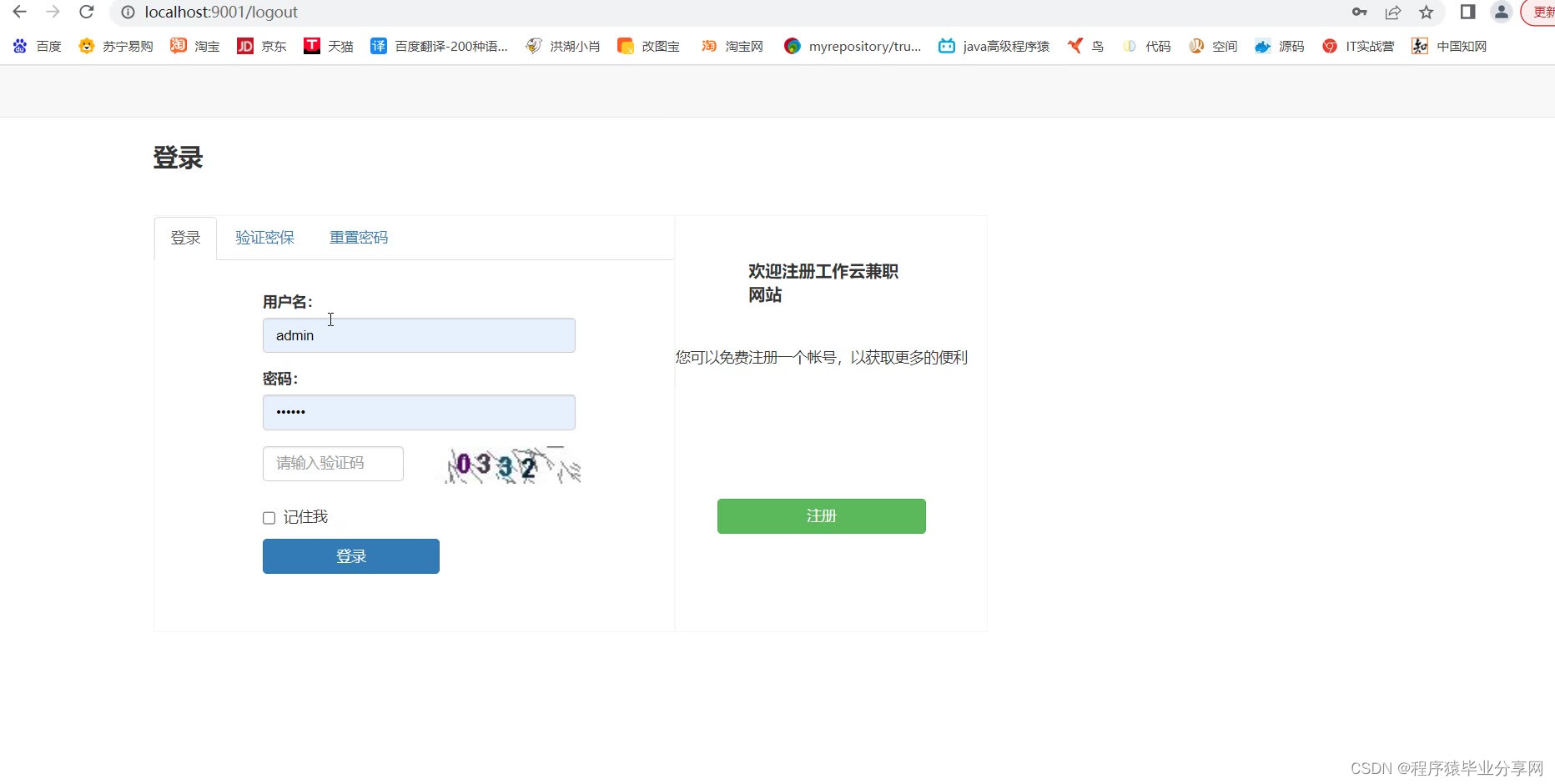Focus the 密码 password field

(419, 412)
